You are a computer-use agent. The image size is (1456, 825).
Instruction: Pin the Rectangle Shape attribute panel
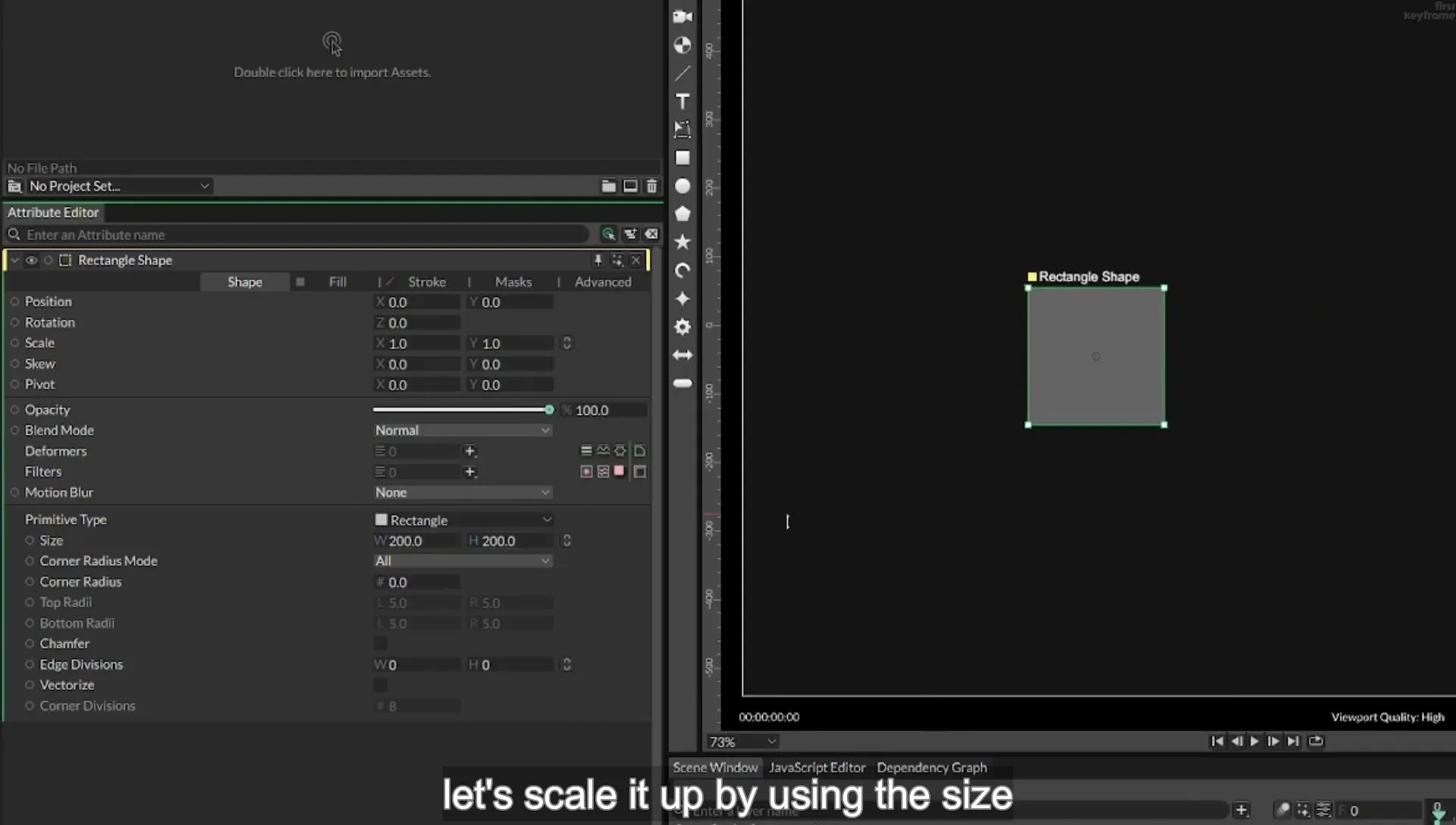[598, 260]
